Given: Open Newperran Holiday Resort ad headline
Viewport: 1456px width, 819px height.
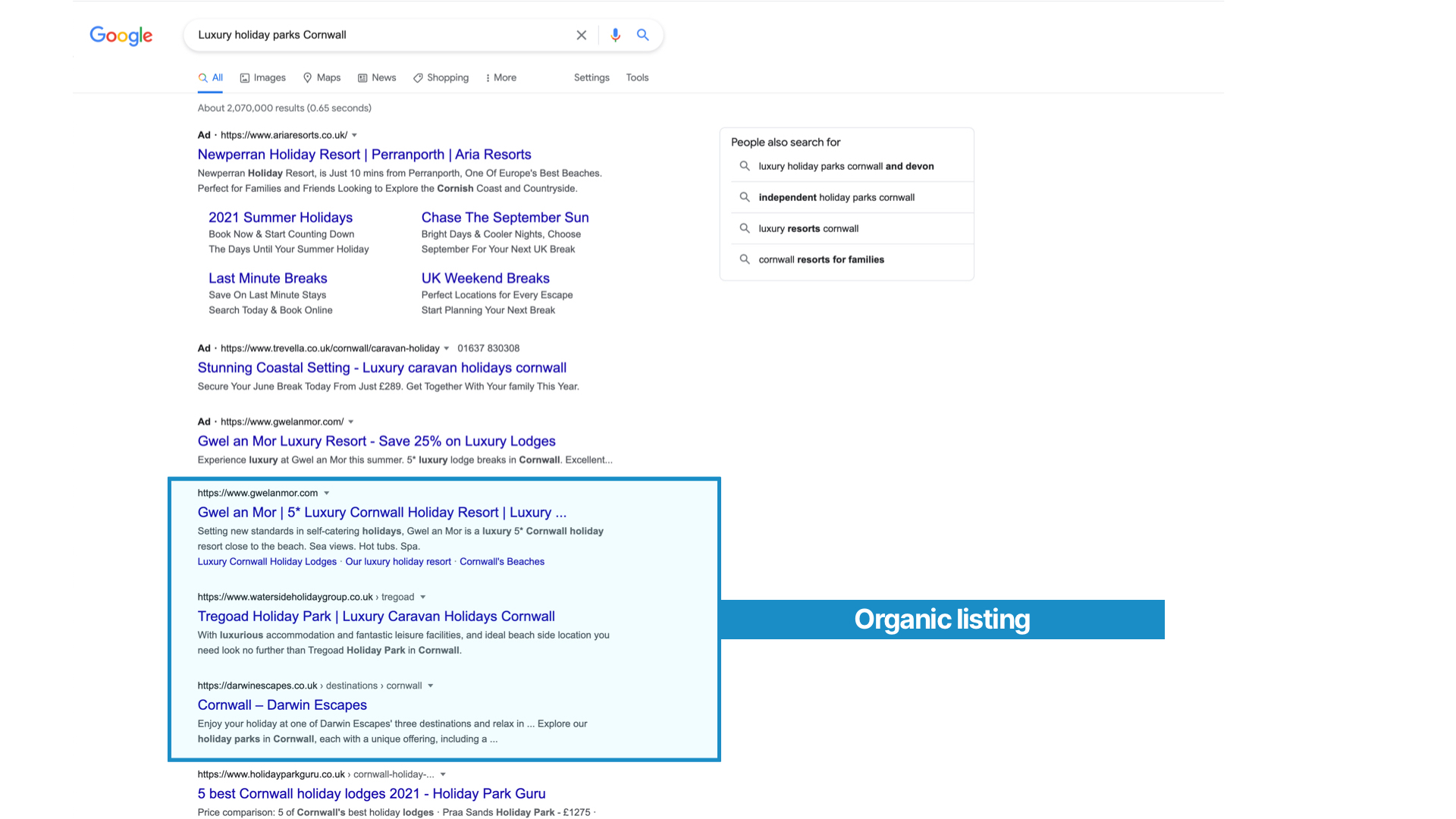Looking at the screenshot, I should [365, 155].
